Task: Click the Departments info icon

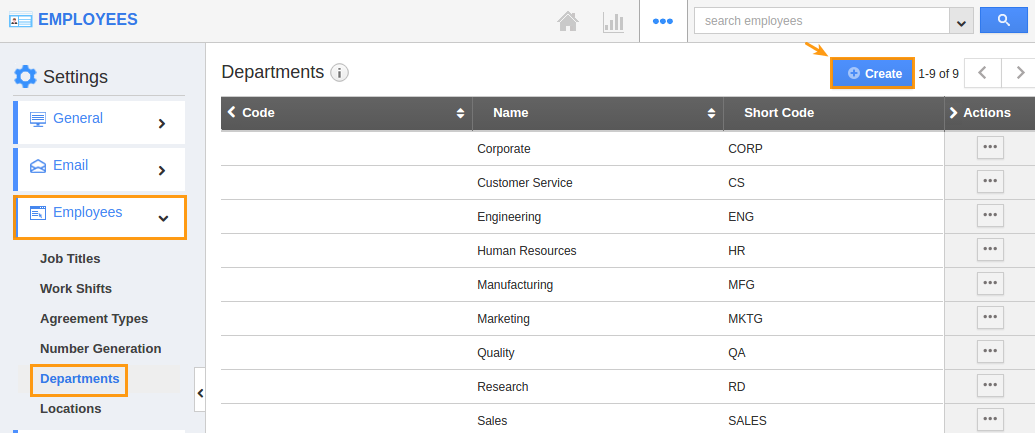Action: tap(339, 73)
